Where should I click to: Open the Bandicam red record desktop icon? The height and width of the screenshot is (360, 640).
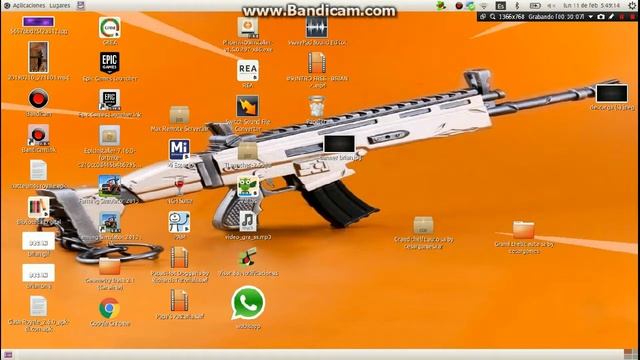coord(38,99)
